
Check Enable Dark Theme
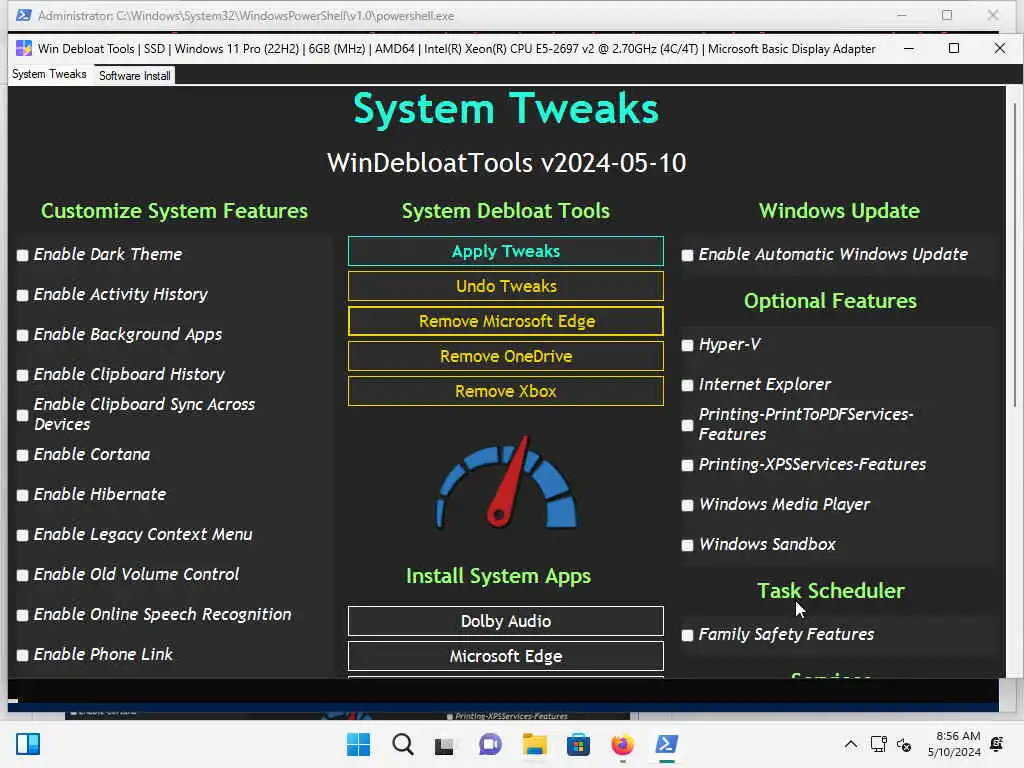(22, 255)
